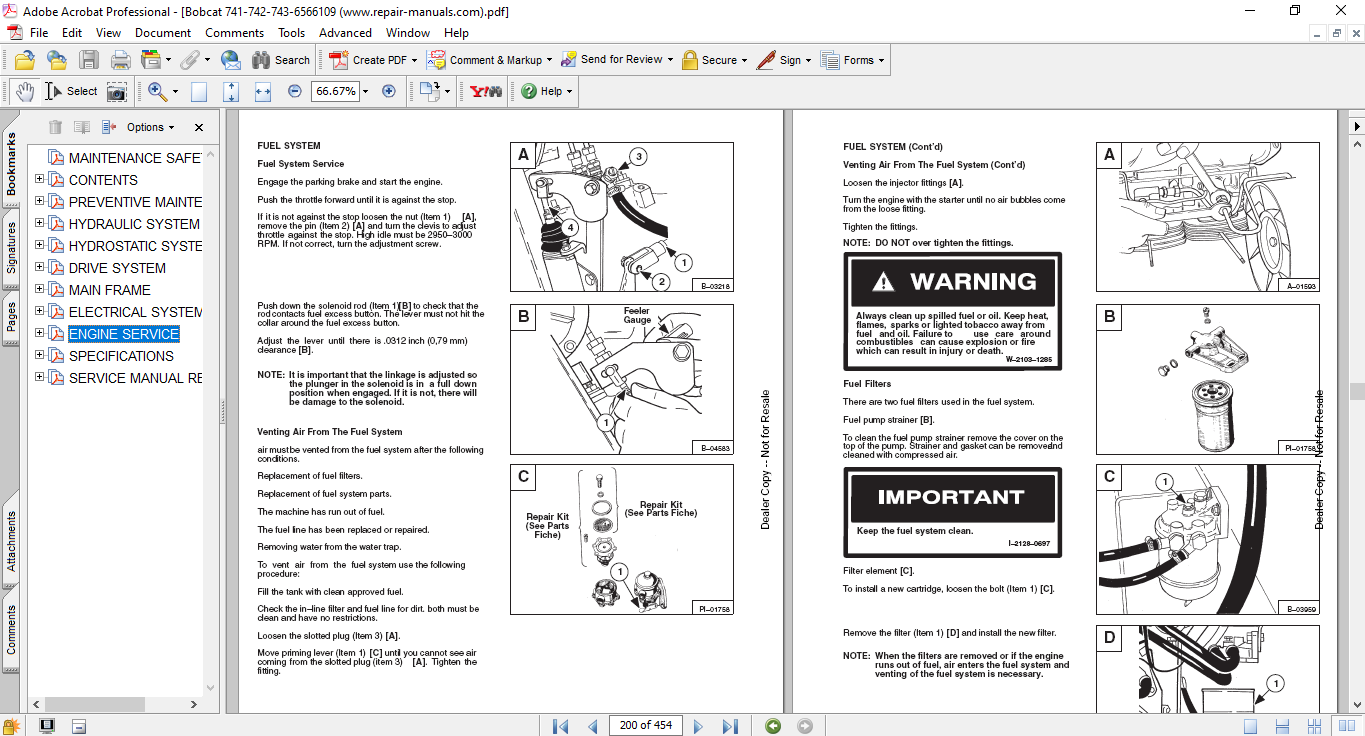Select the DRIVE SYSTEM bookmark
This screenshot has height=736, width=1365.
click(x=117, y=268)
